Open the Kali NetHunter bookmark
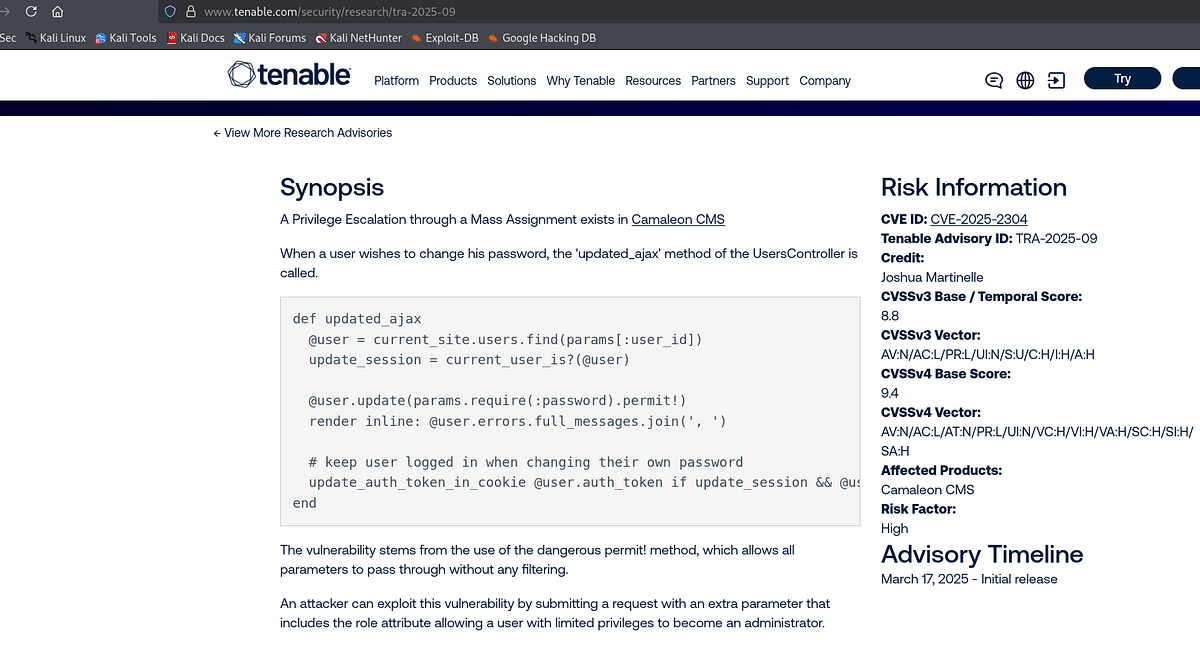The height and width of the screenshot is (652, 1200). pos(358,38)
